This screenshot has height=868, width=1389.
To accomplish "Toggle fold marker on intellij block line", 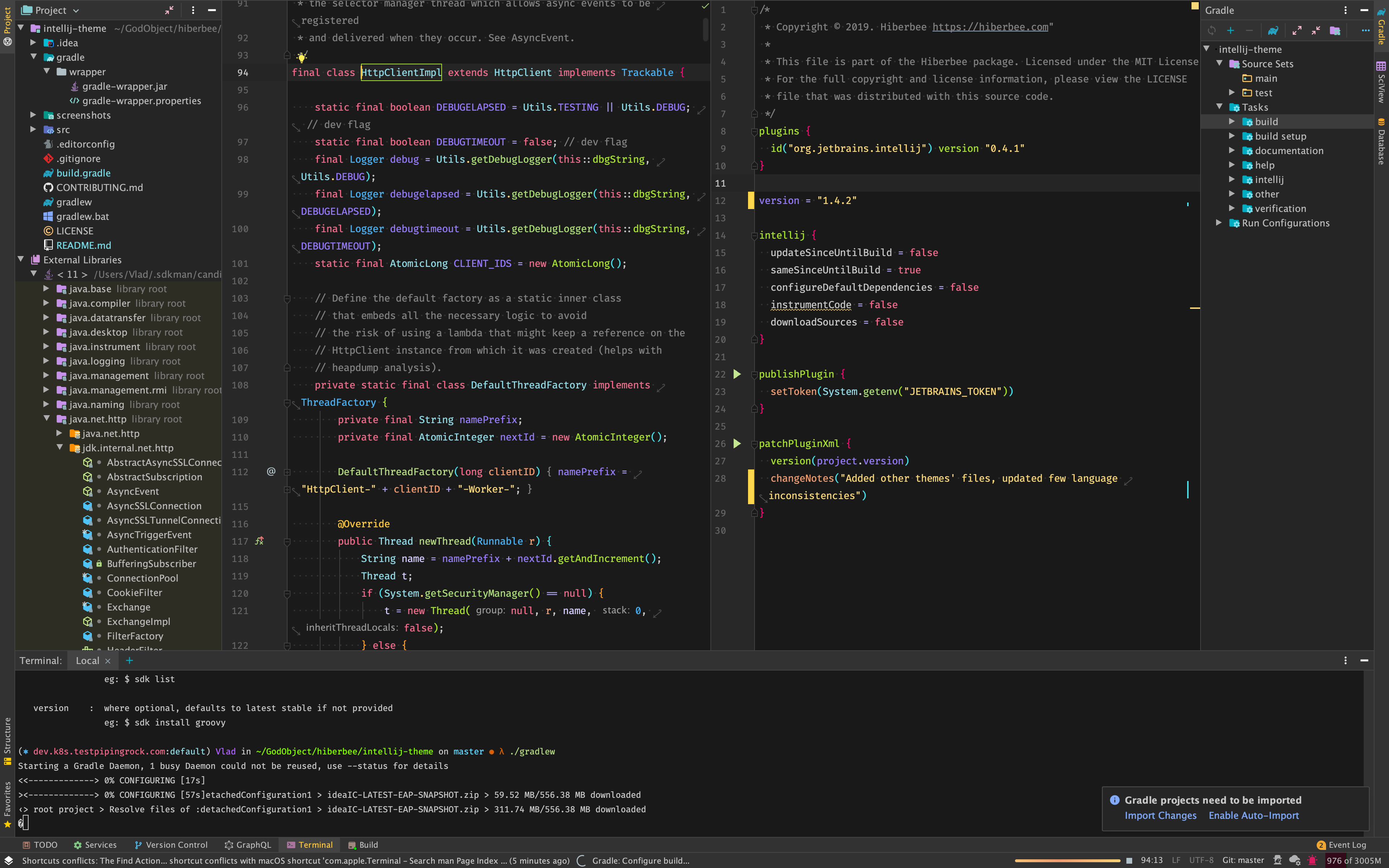I will click(754, 235).
